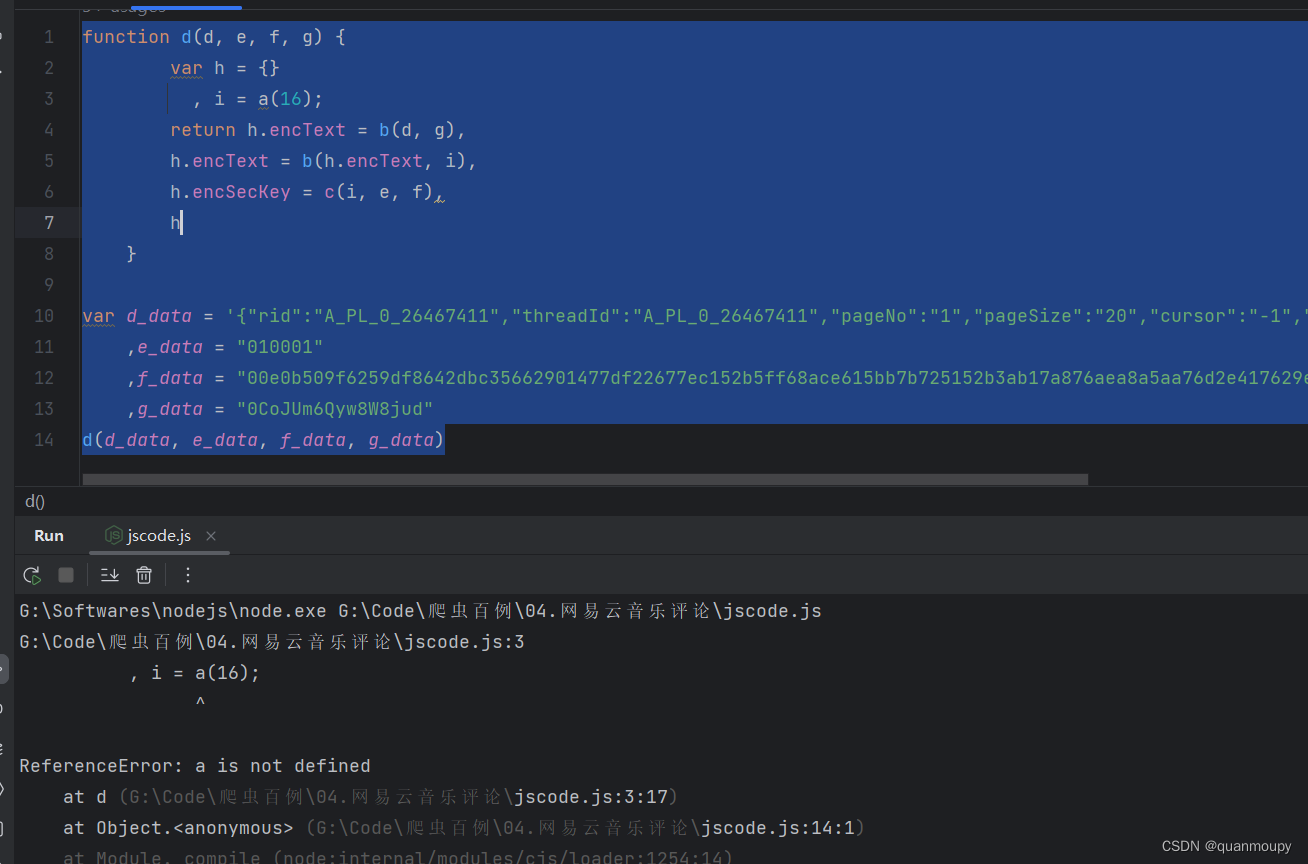The height and width of the screenshot is (864, 1308).
Task: Click line number 14 in gutter
Action: pos(44,440)
